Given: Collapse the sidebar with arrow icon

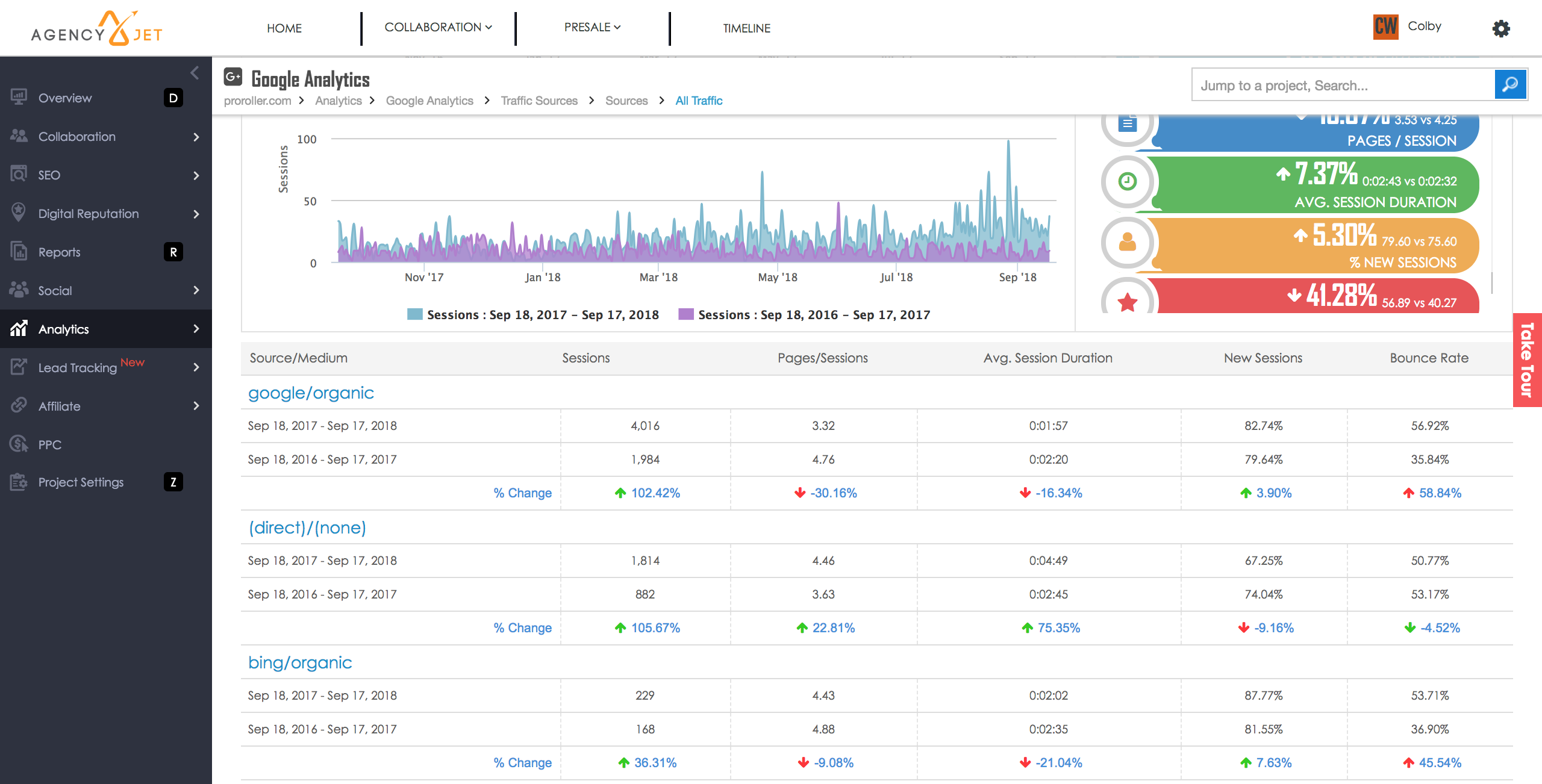Looking at the screenshot, I should (x=195, y=73).
